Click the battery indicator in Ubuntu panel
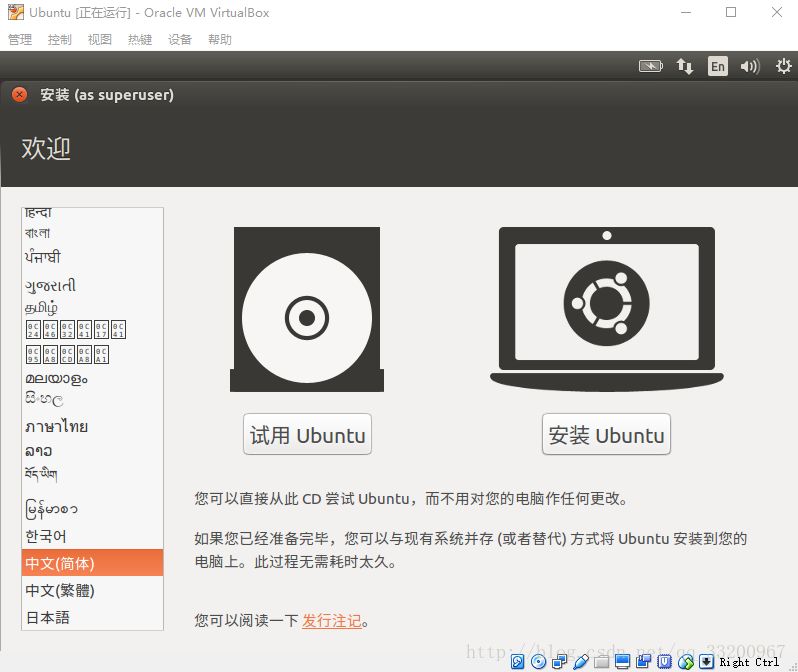This screenshot has width=798, height=672. [x=651, y=66]
